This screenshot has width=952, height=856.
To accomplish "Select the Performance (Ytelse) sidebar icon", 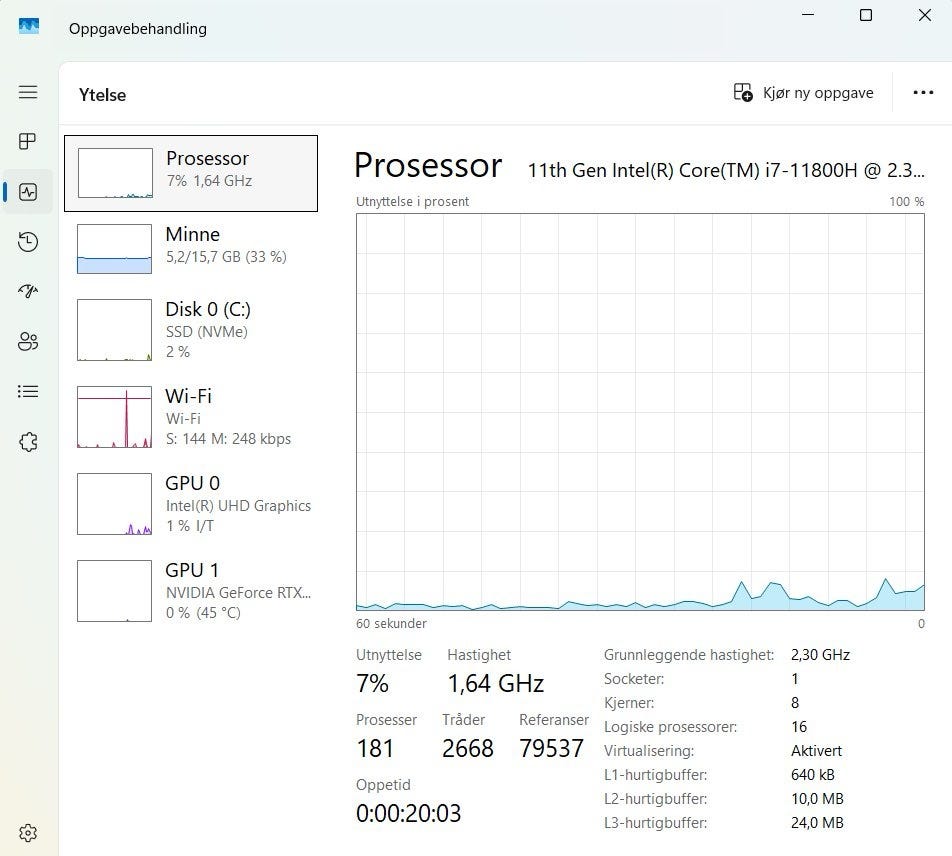I will (x=28, y=192).
